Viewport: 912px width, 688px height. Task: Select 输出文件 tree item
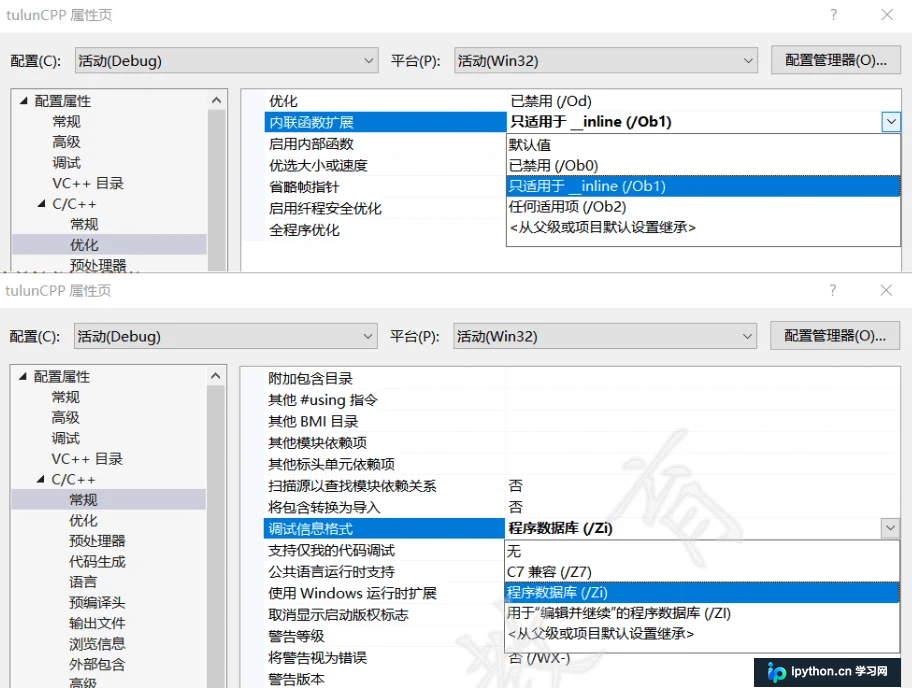point(97,623)
